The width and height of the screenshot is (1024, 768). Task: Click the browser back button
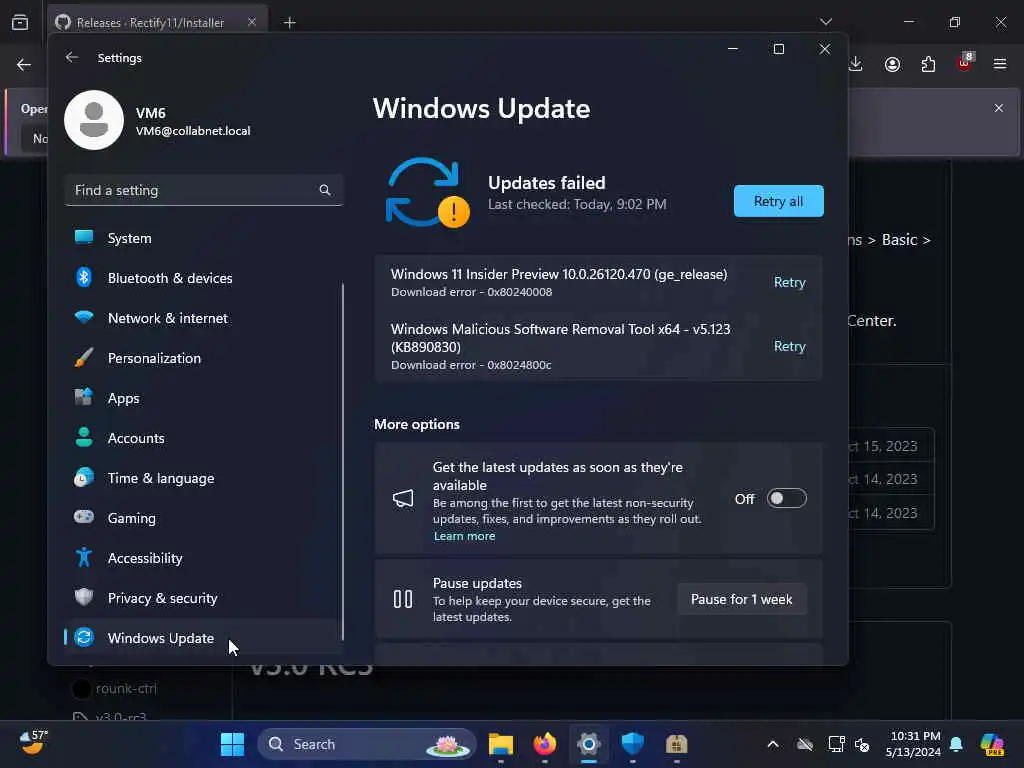[x=24, y=64]
